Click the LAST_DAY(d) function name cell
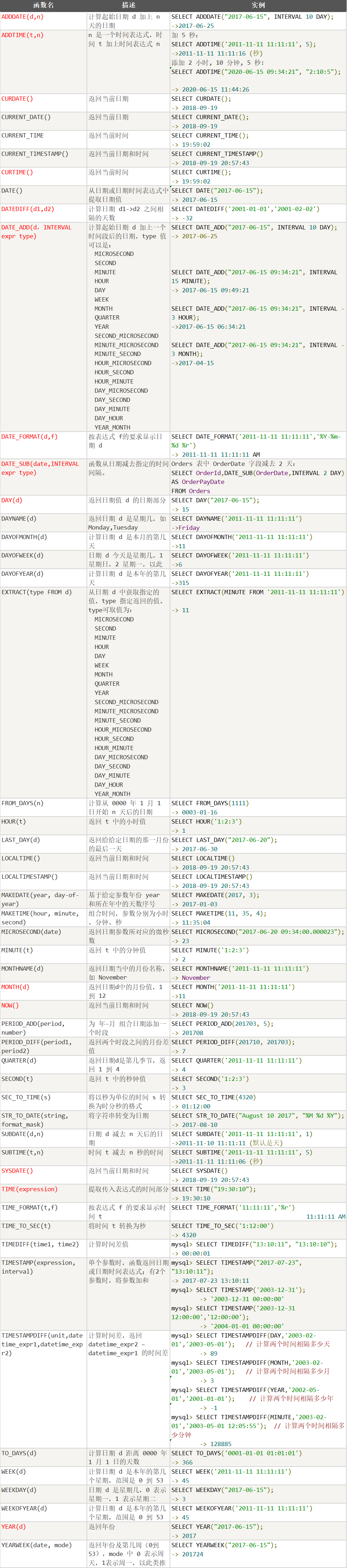 (21, 840)
